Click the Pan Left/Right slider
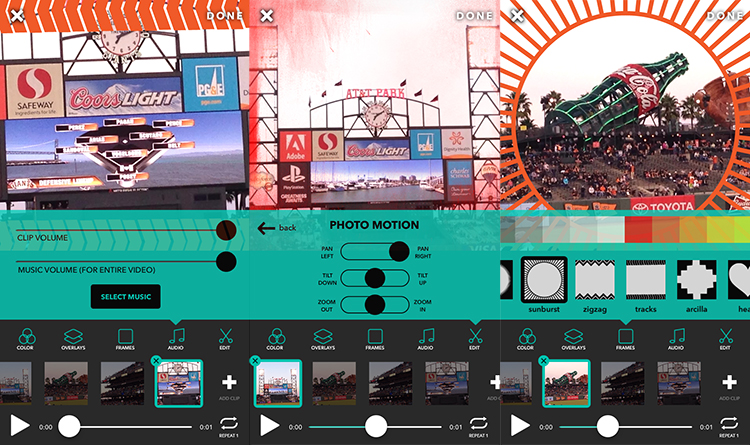This screenshot has height=445, width=750. pyautogui.click(x=375, y=251)
